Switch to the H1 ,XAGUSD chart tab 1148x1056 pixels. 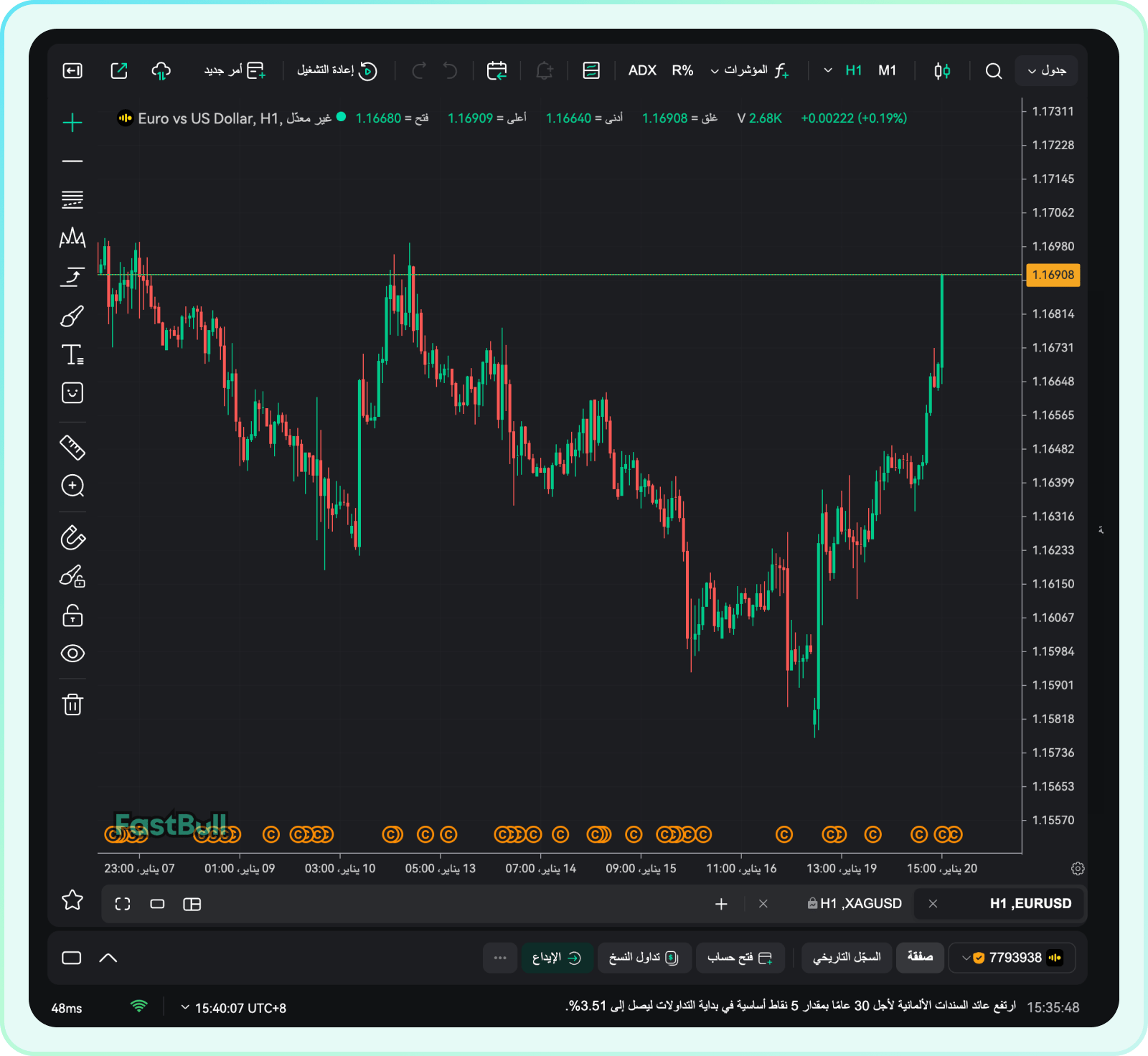[854, 904]
